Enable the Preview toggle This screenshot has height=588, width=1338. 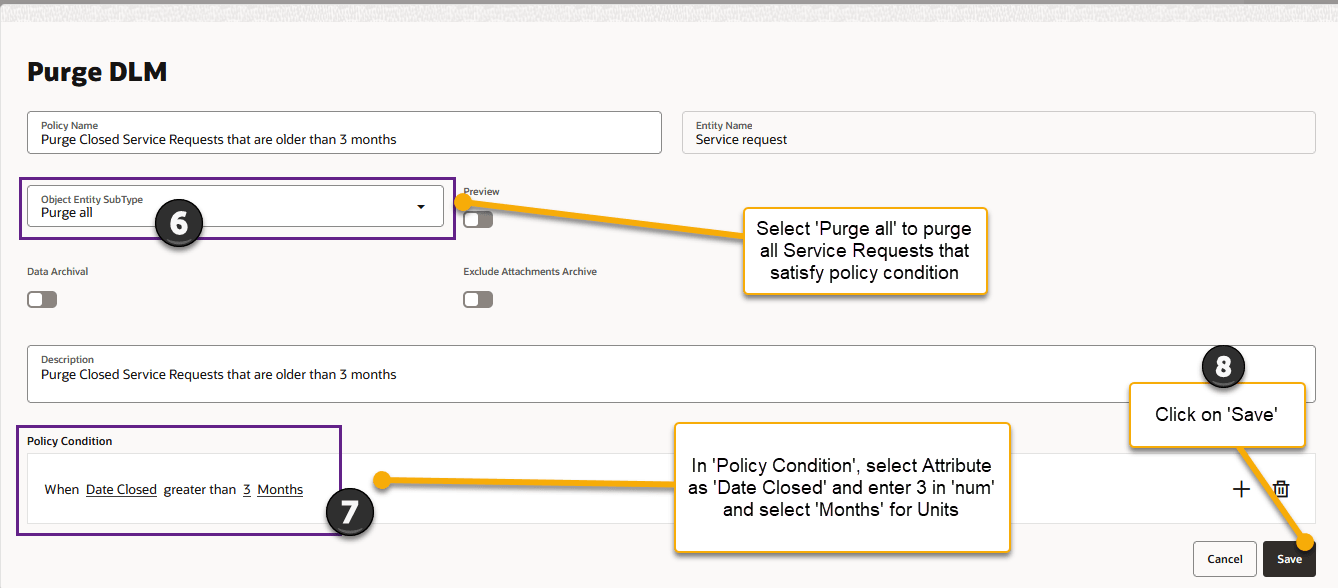477,218
